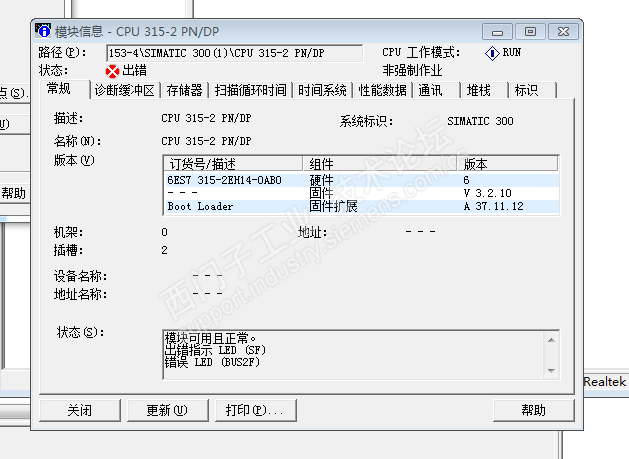Viewport: 629px width, 459px height.
Task: Select the Boot Loader row
Action: pyautogui.click(x=361, y=206)
